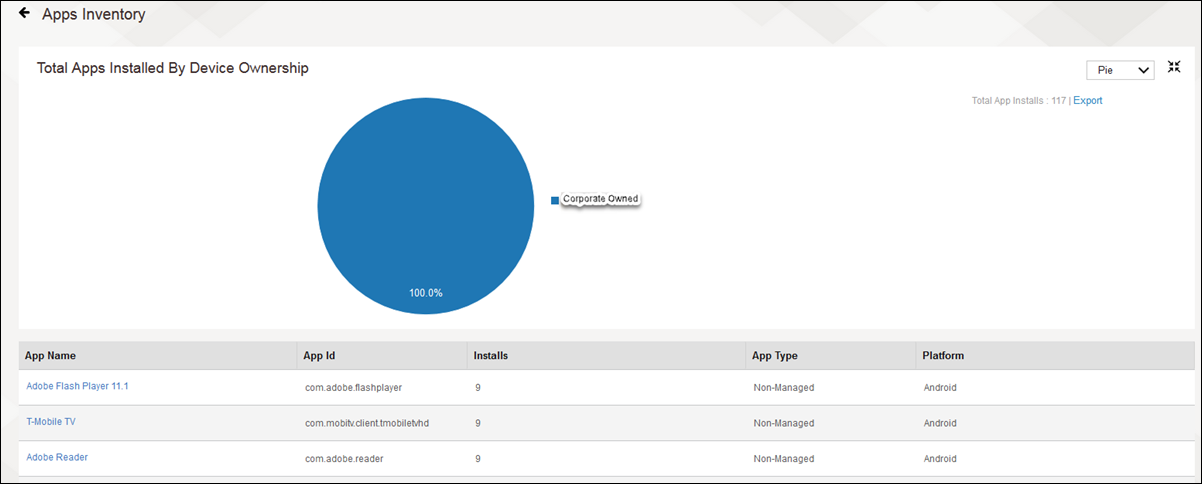
Task: Export the app installs report
Action: tap(1088, 101)
